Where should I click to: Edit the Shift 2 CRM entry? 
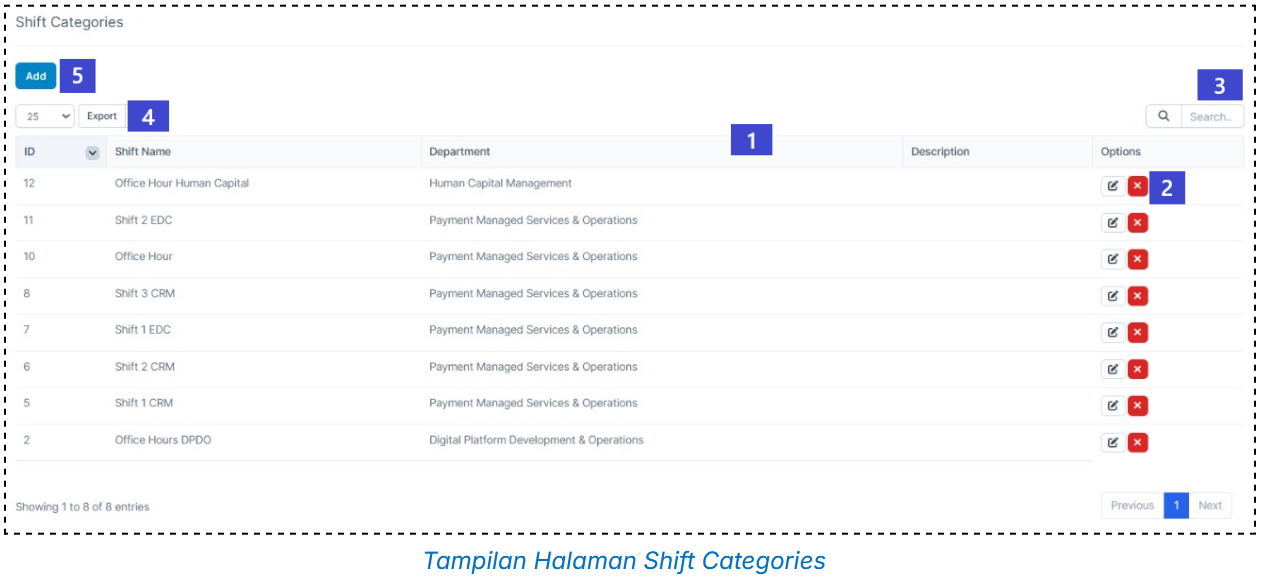[1112, 370]
